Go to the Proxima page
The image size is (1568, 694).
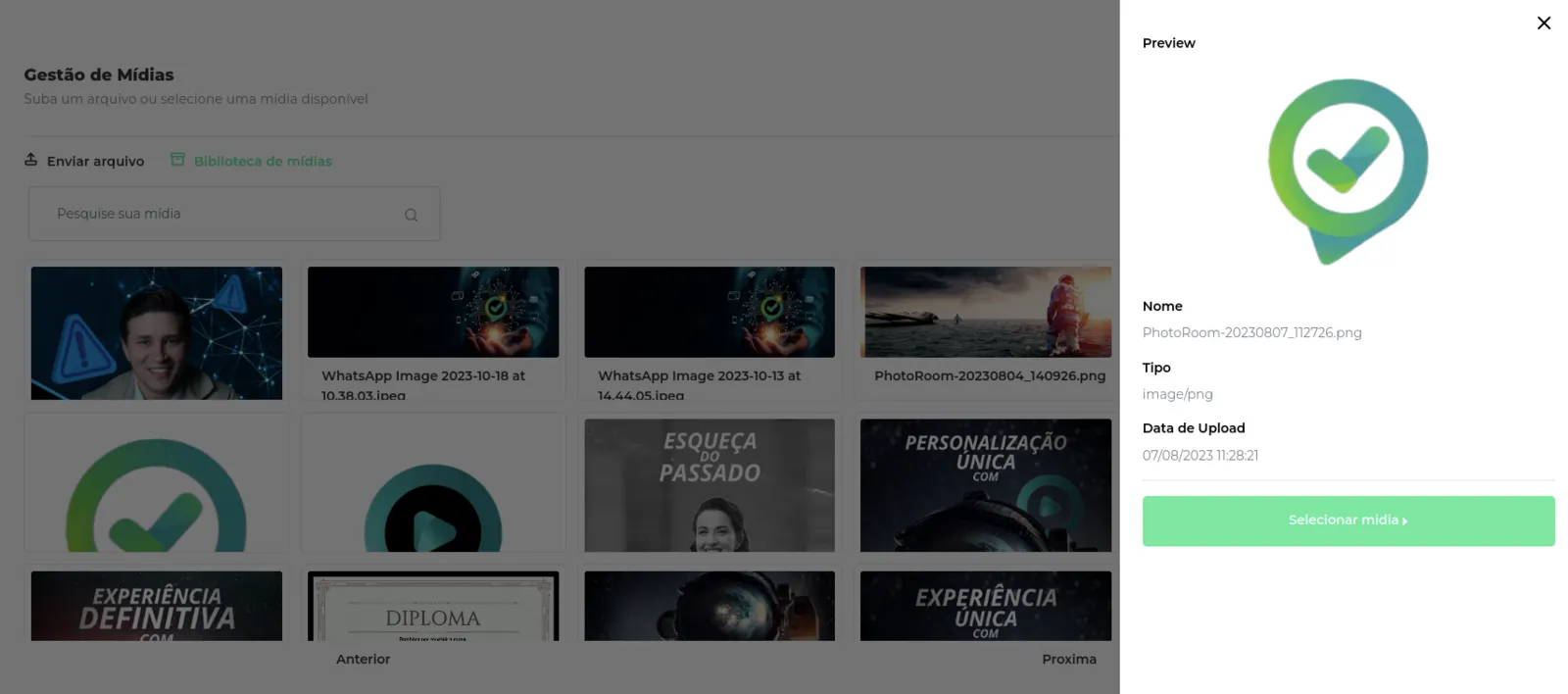click(x=1069, y=659)
